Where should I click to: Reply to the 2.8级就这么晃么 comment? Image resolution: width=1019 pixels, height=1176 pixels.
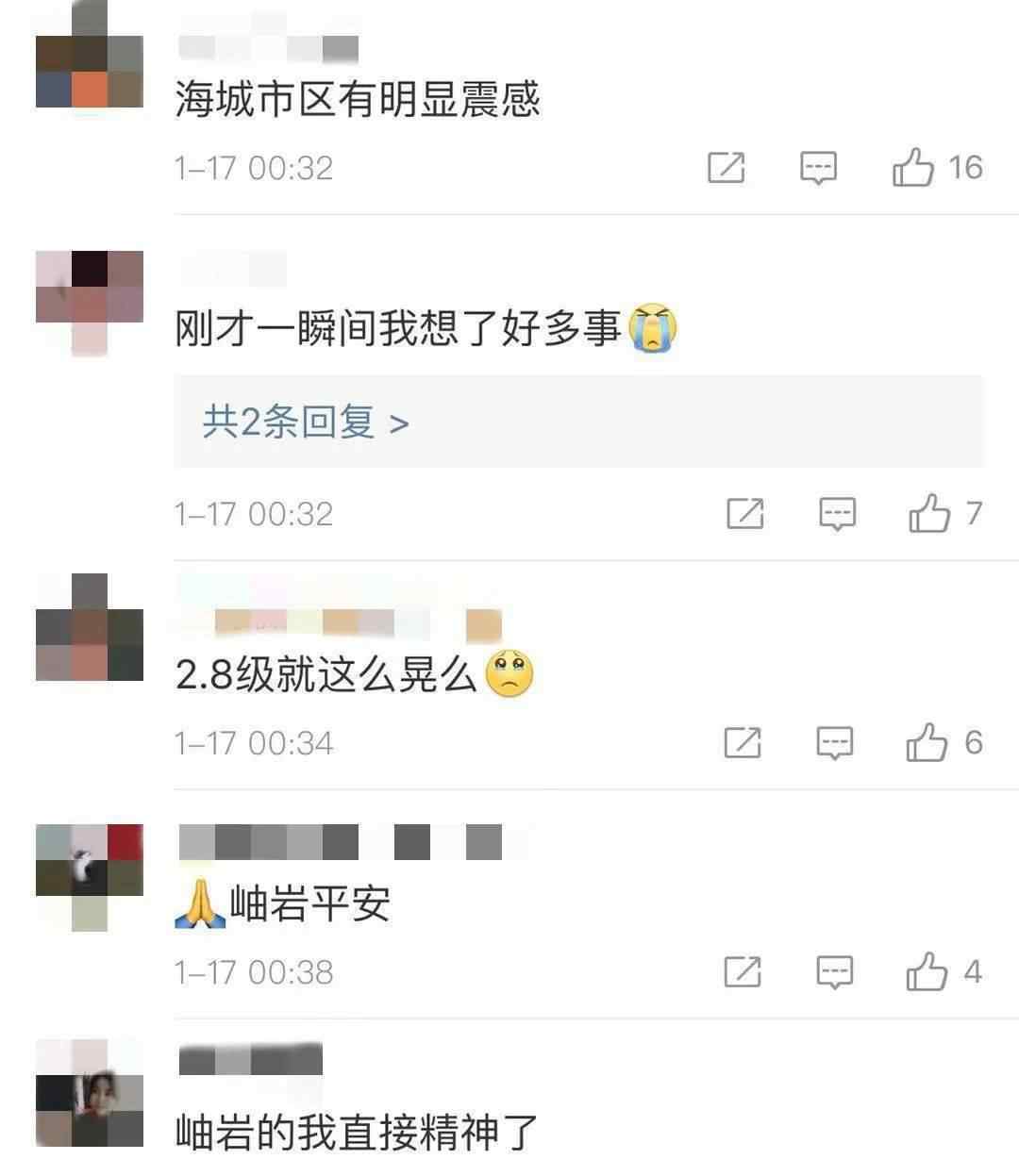point(835,744)
